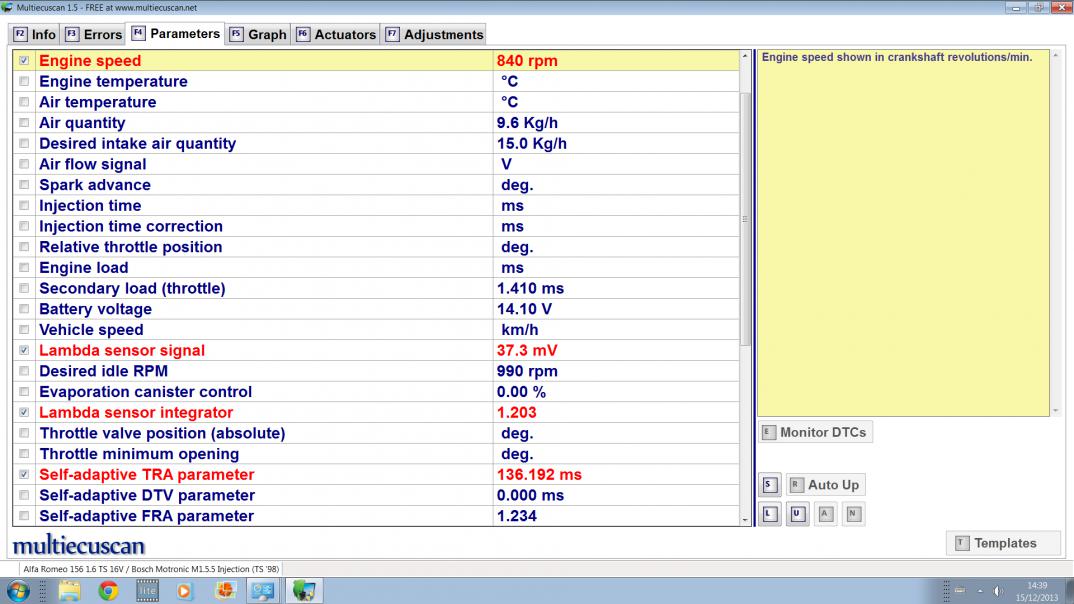The height and width of the screenshot is (604, 1074).
Task: Click the S key icon button
Action: pyautogui.click(x=769, y=485)
